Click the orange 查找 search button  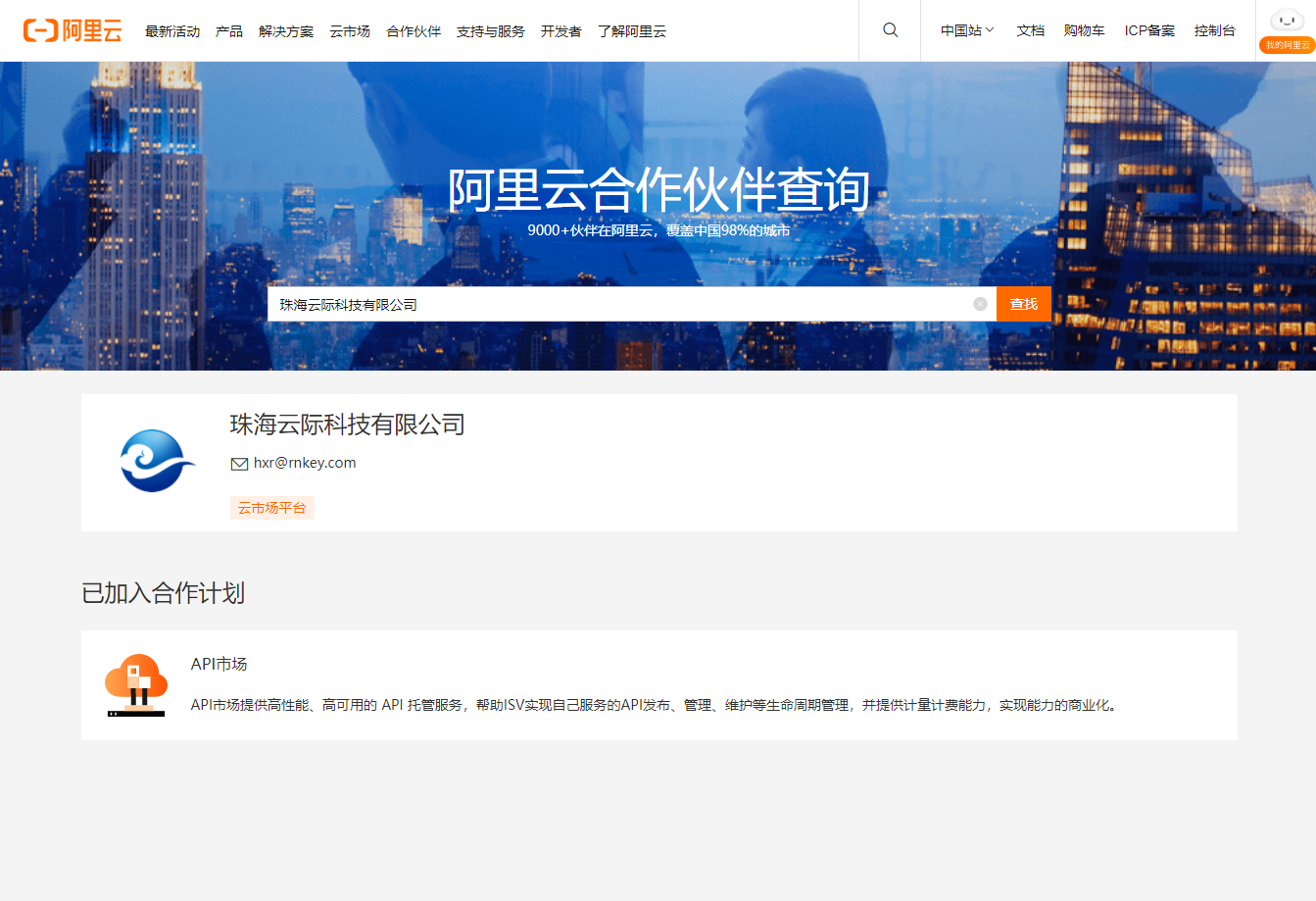pos(1024,304)
